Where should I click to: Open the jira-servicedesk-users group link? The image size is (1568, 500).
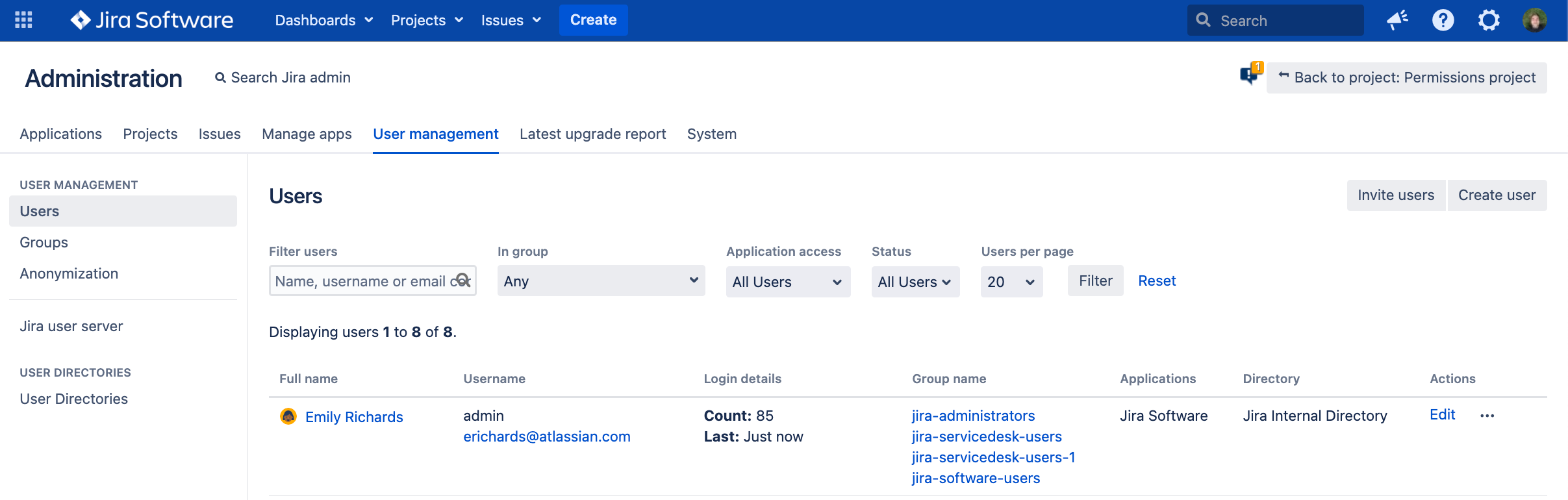tap(987, 436)
